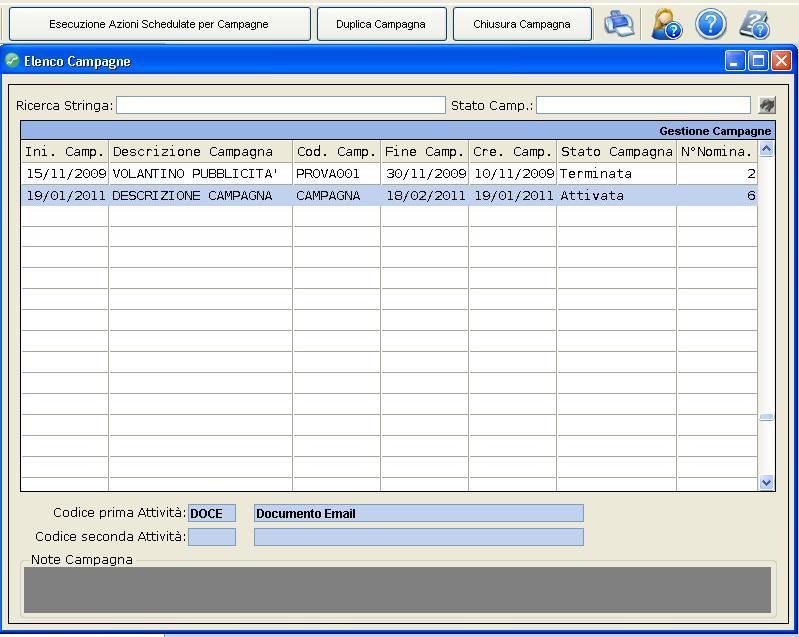Click the table scrollbar thumb
Screen dimensions: 799x637
(766, 417)
